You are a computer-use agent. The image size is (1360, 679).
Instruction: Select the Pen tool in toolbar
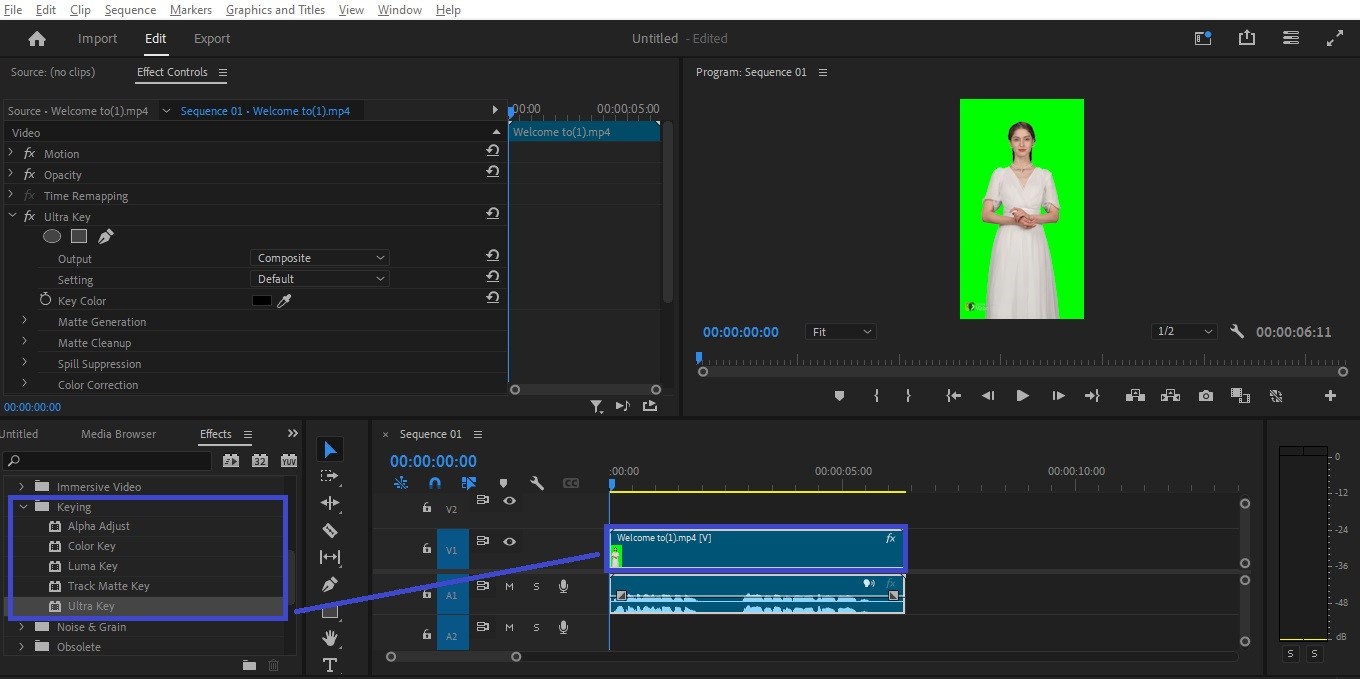(330, 584)
